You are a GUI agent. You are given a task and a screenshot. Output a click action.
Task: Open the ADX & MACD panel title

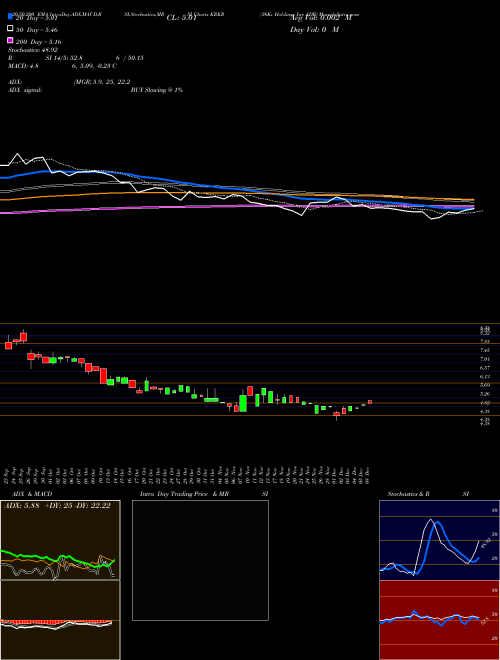(32, 494)
